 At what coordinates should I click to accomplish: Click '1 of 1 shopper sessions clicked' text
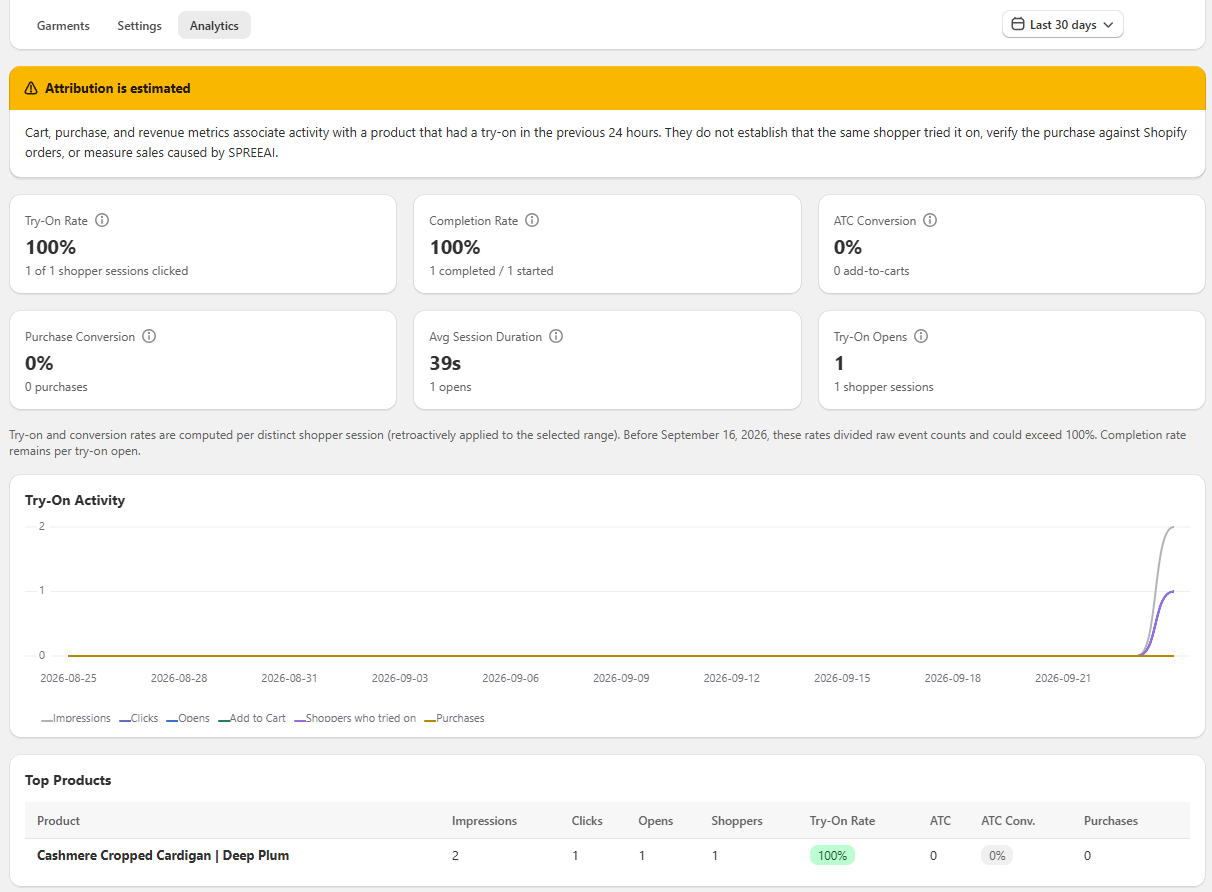pyautogui.click(x=107, y=271)
